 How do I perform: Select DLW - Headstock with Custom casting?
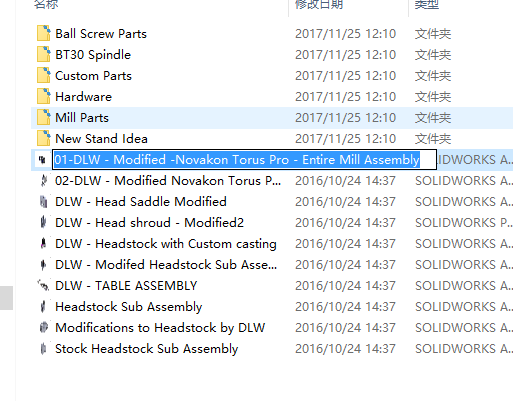166,244
